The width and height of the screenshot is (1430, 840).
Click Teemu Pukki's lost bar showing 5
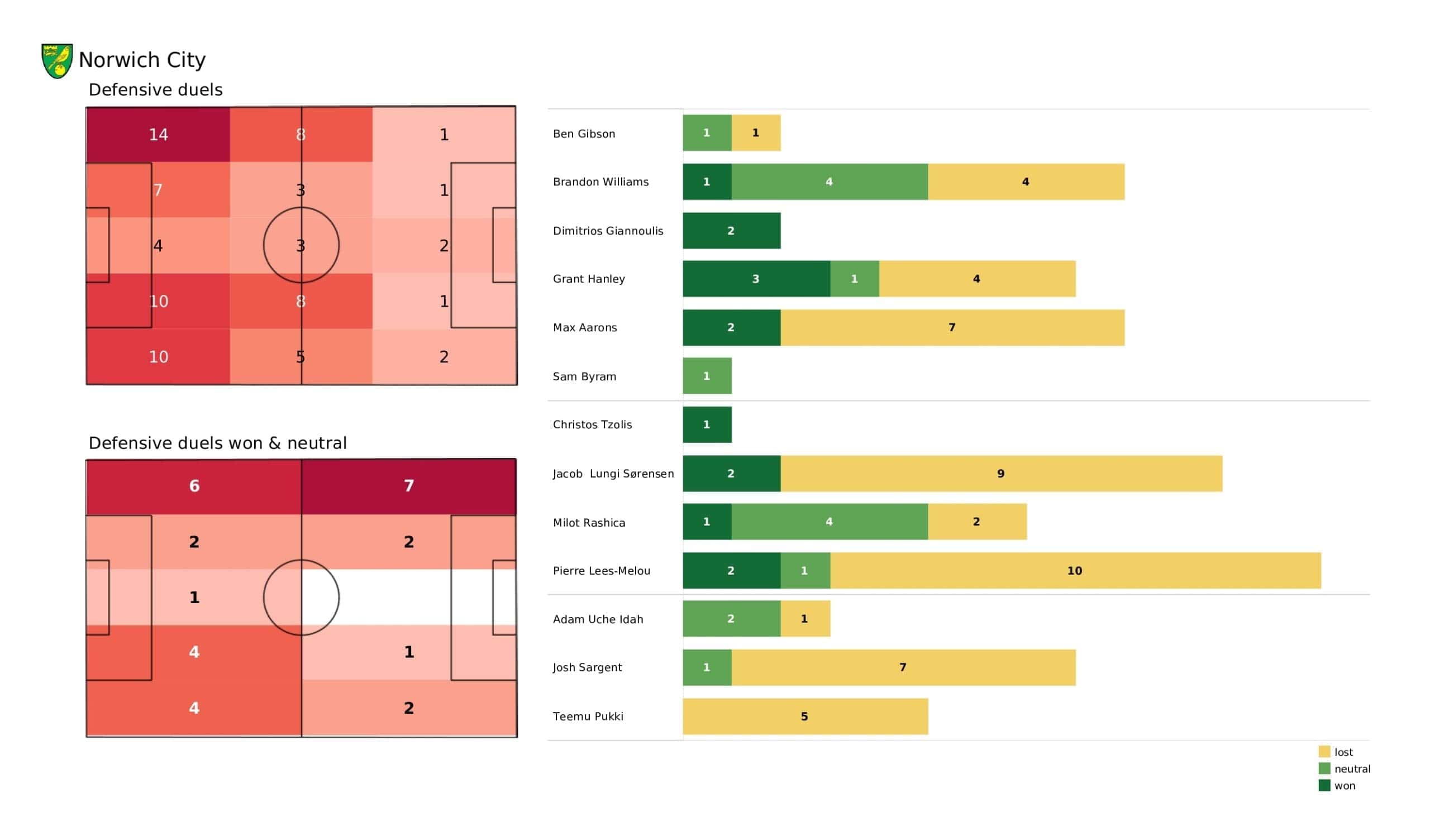(x=805, y=716)
